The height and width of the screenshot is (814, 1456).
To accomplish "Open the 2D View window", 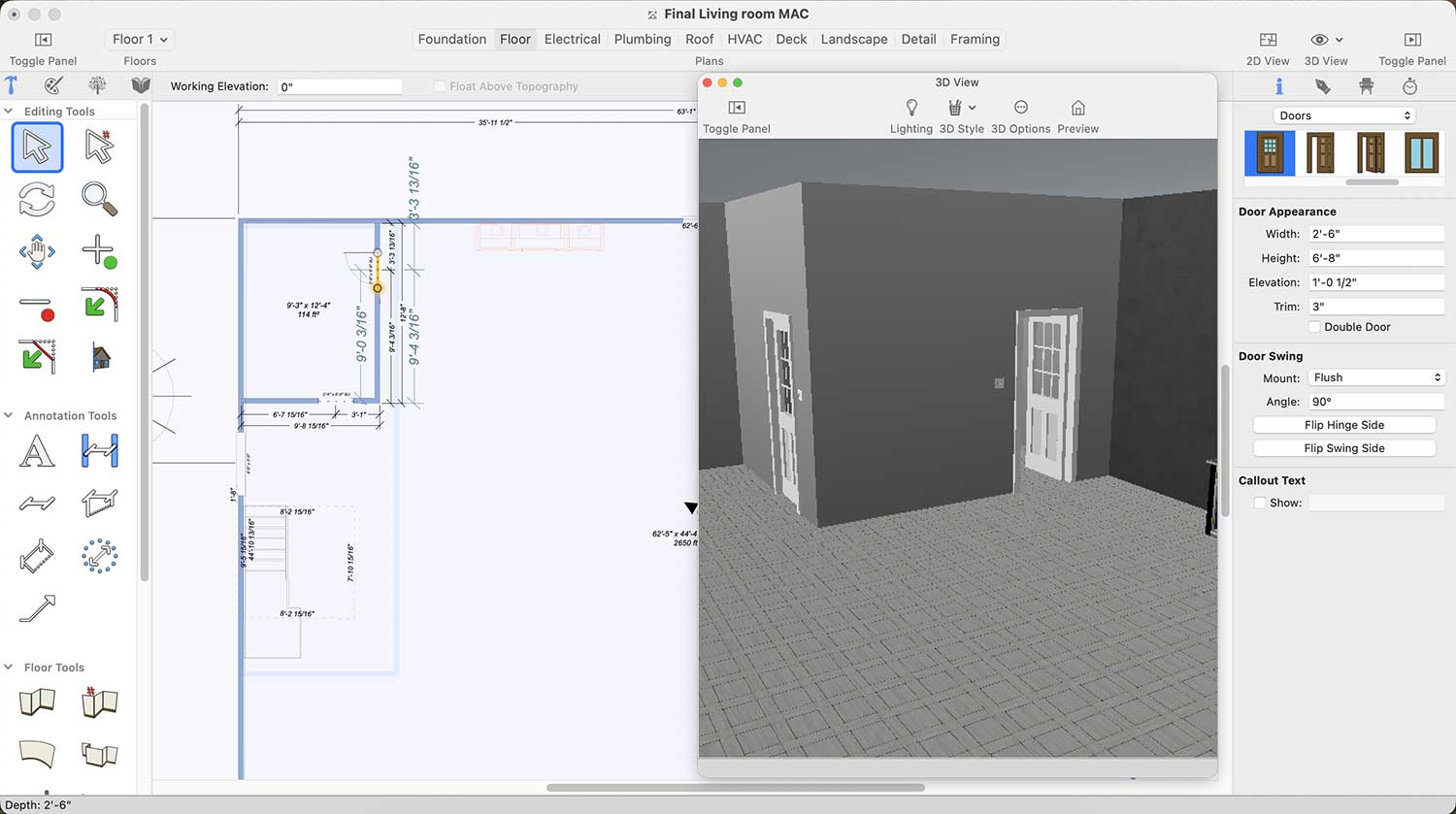I will pos(1268,40).
